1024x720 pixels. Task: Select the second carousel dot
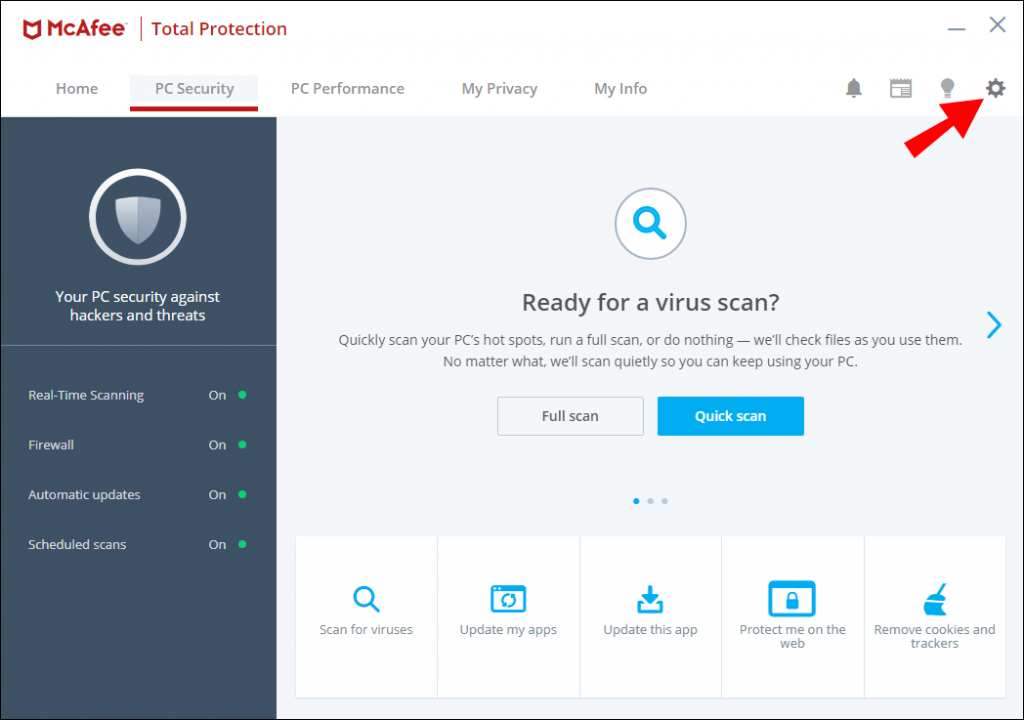(x=650, y=500)
